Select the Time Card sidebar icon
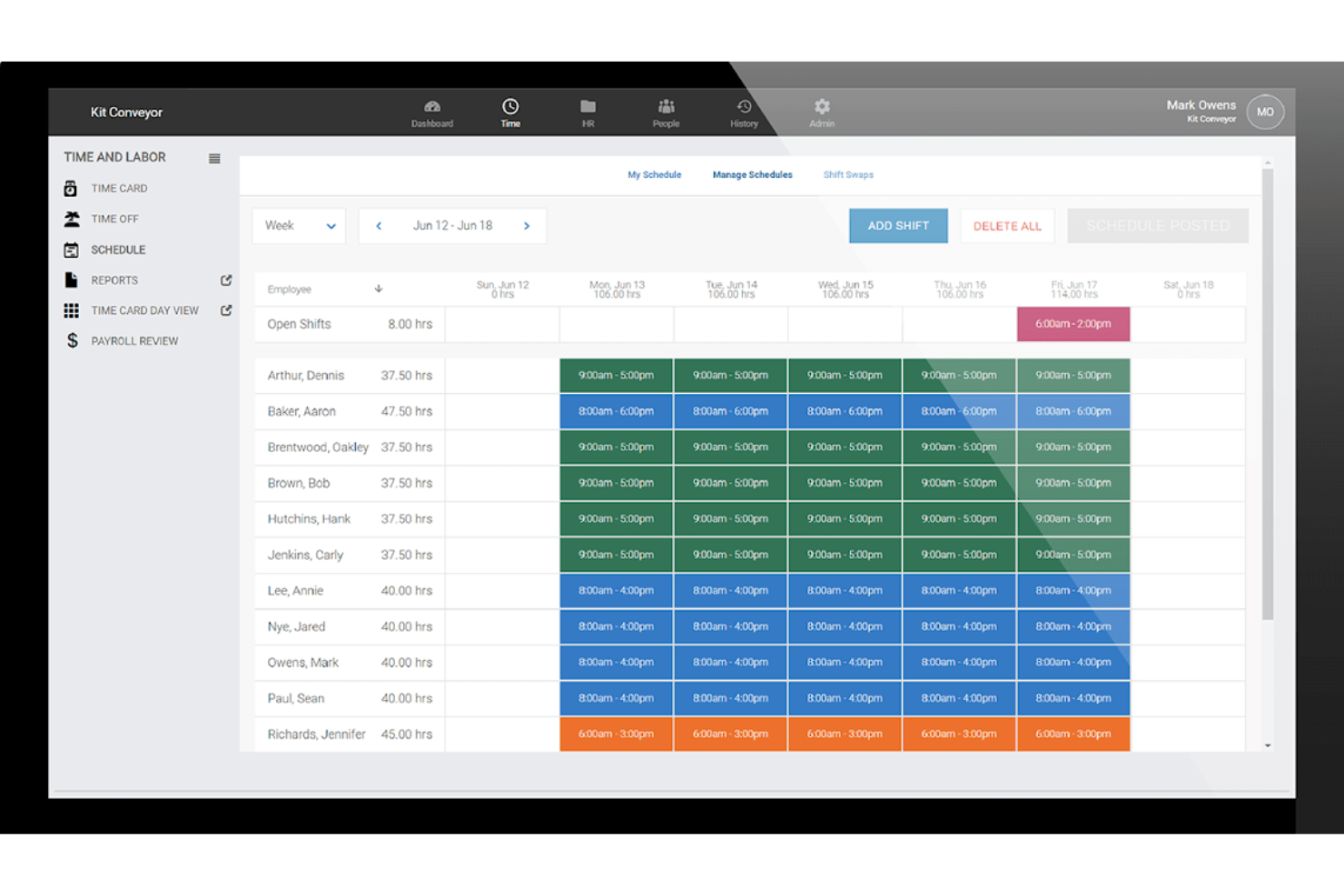The image size is (1344, 896). click(72, 188)
